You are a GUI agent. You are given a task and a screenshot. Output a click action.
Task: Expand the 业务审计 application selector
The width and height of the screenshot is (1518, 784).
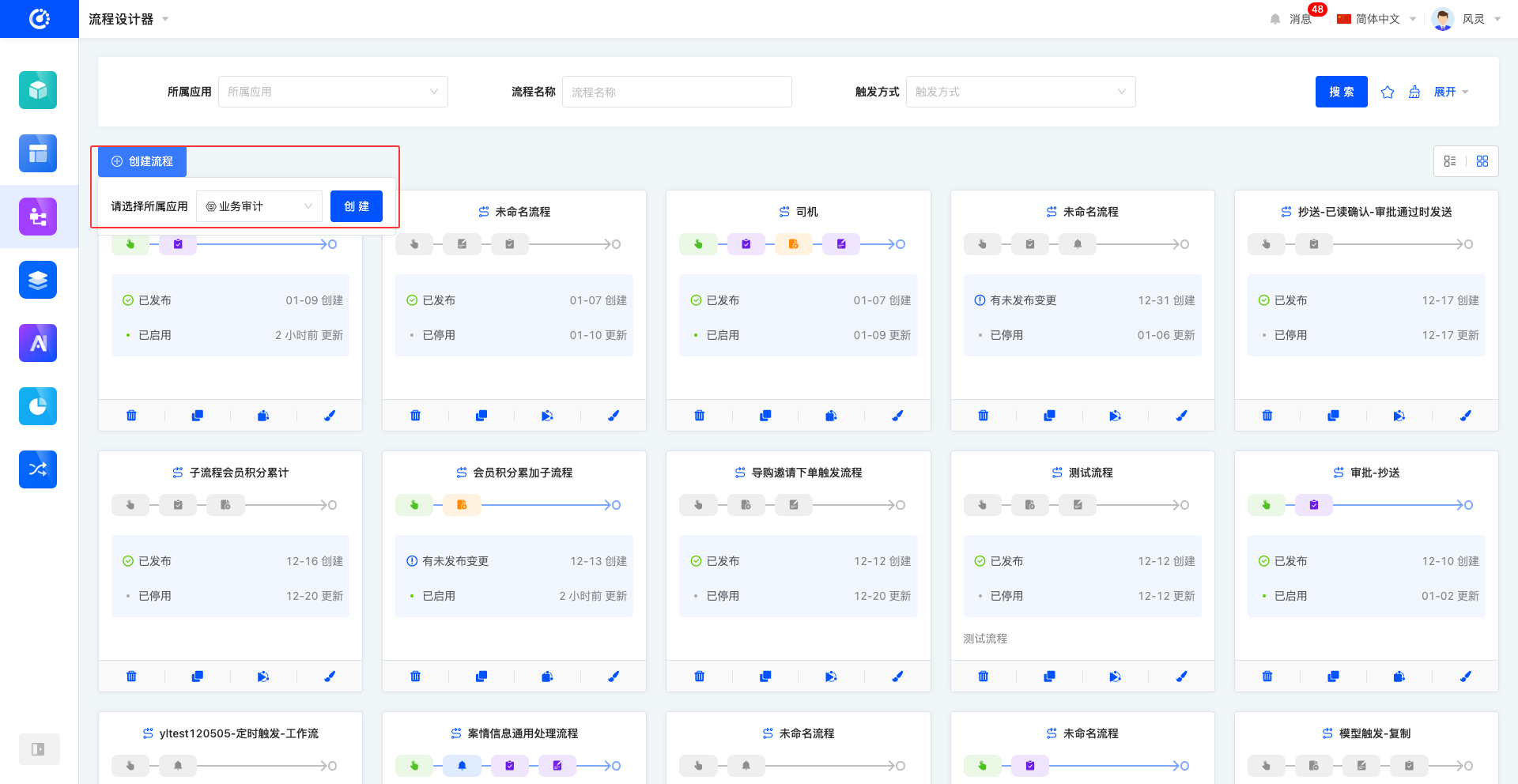259,206
